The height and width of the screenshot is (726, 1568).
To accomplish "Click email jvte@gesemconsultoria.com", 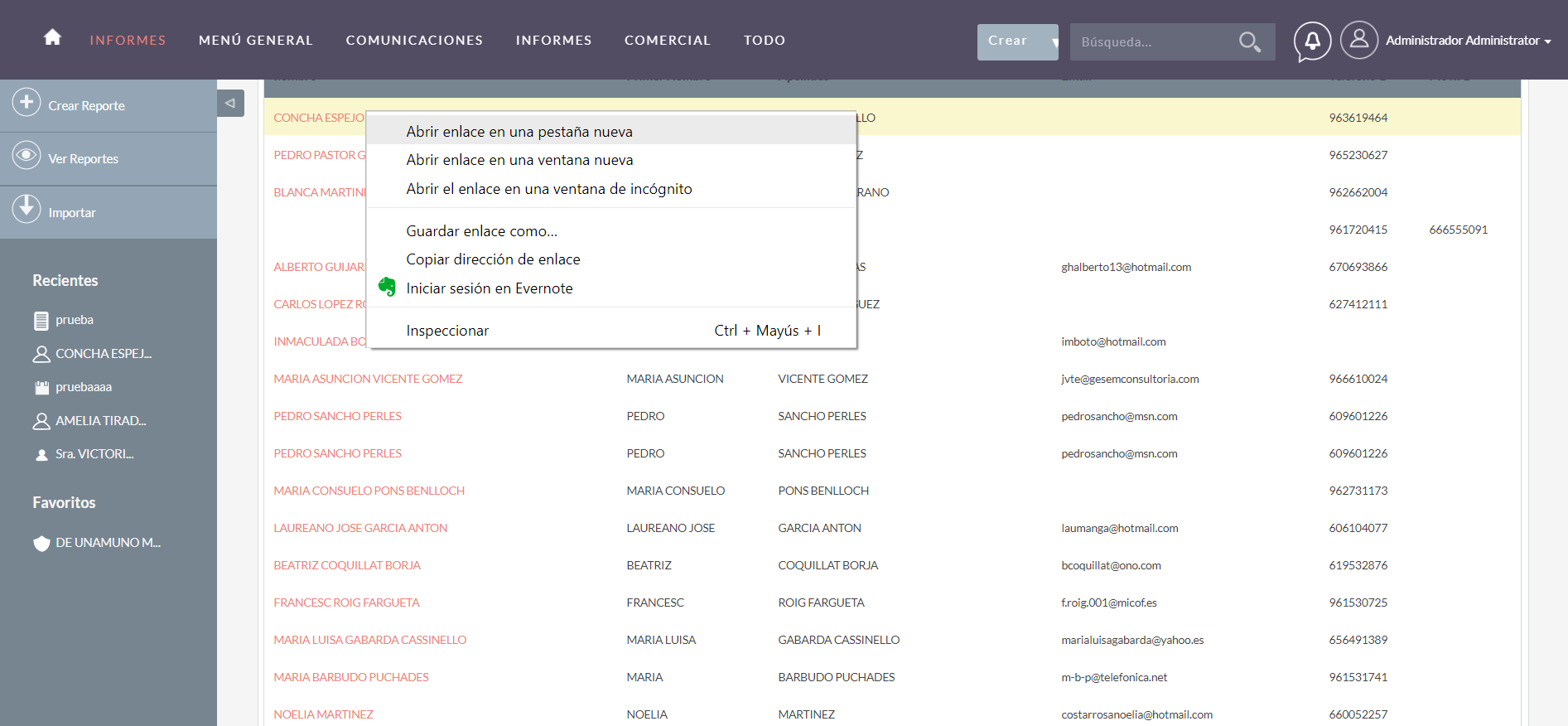I will tap(1130, 379).
